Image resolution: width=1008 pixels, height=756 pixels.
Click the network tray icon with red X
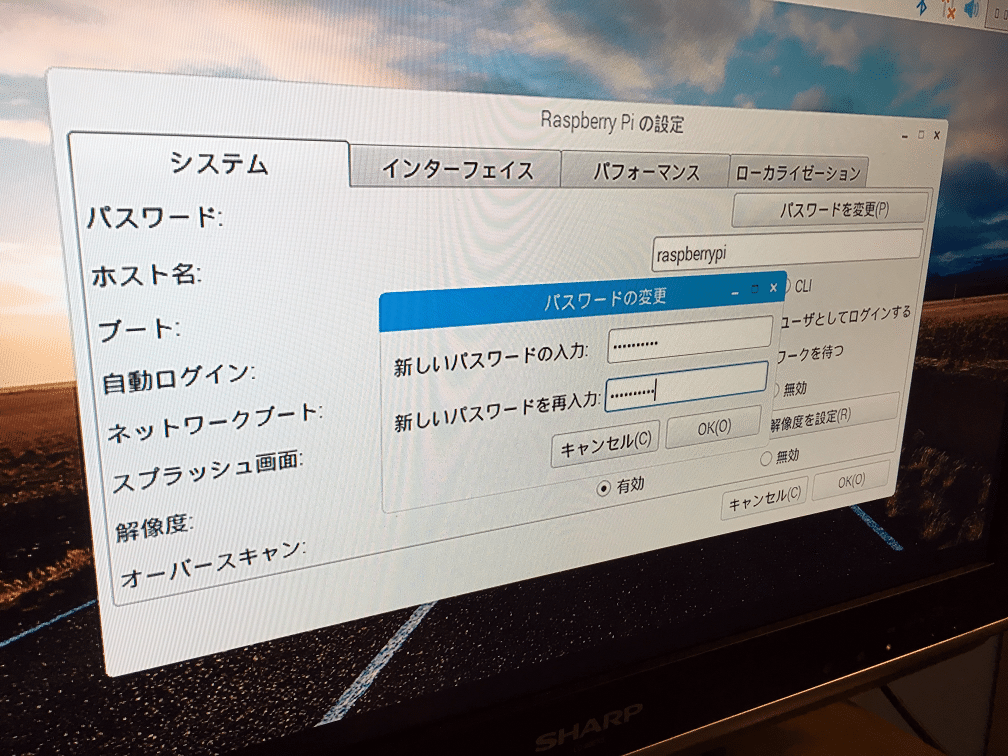point(948,8)
